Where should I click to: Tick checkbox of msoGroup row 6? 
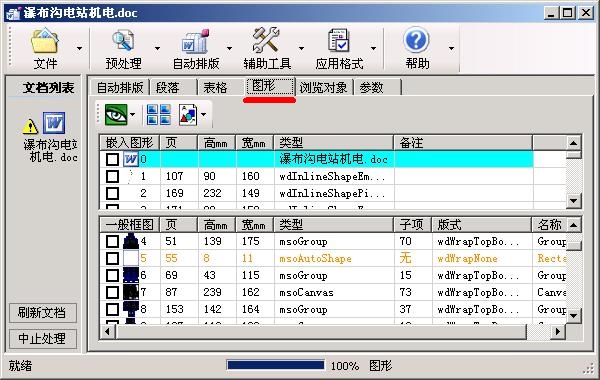click(112, 275)
